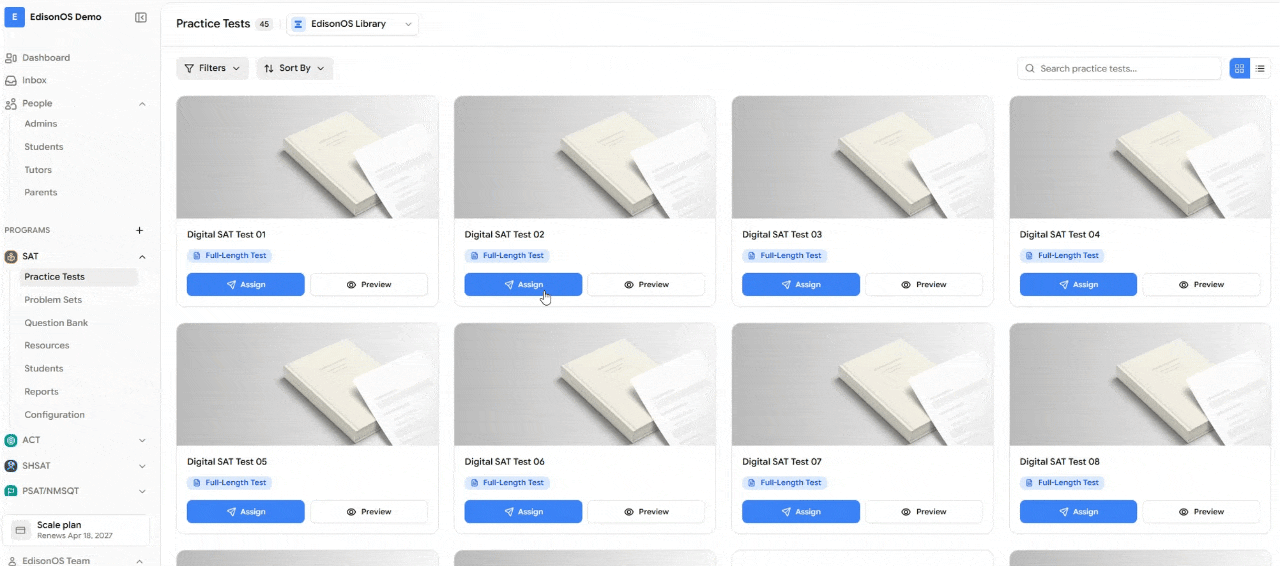The image size is (1280, 566).
Task: Open the EdisonOS Library selector dropdown
Action: coord(352,24)
